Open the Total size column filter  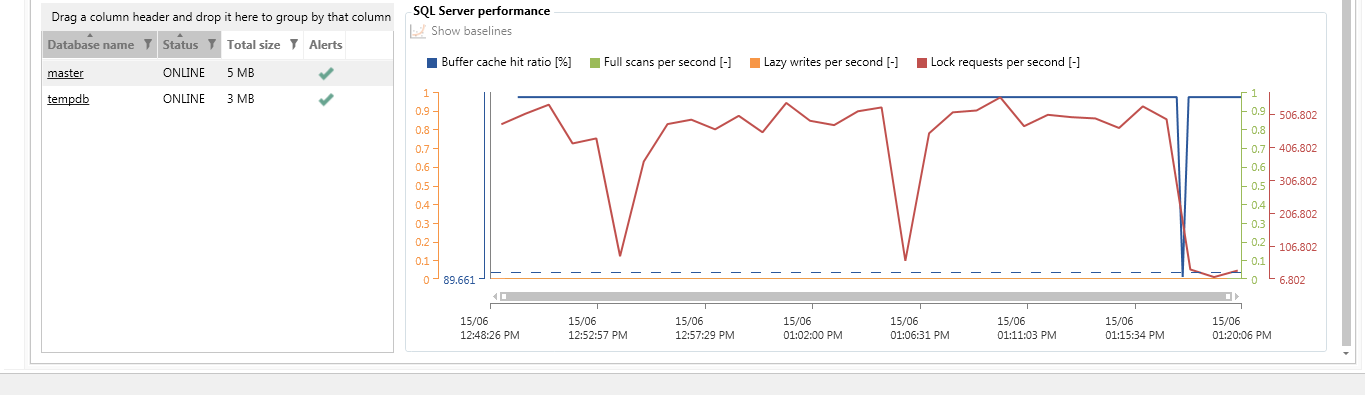point(294,45)
